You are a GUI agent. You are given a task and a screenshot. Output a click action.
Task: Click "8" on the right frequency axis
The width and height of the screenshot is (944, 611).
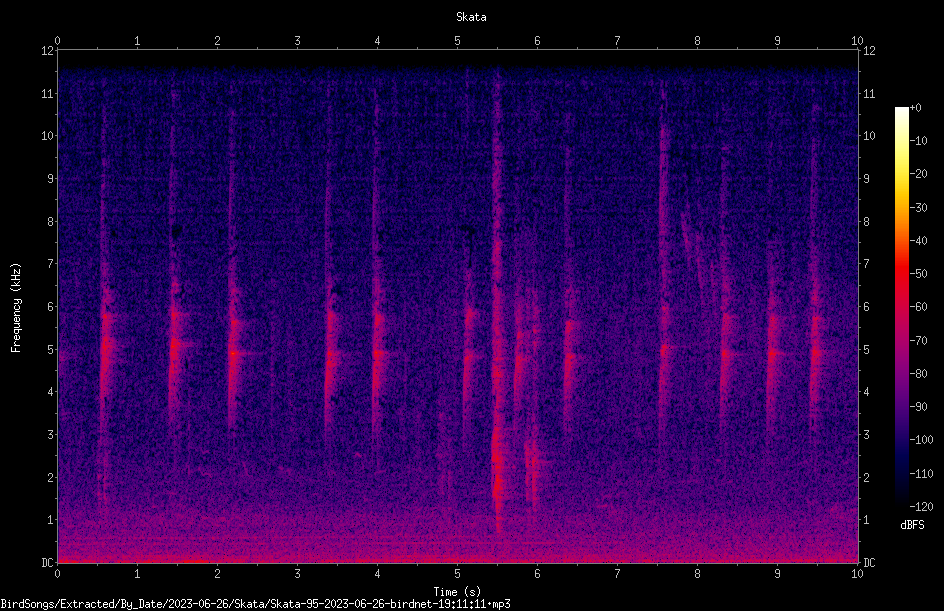(867, 222)
